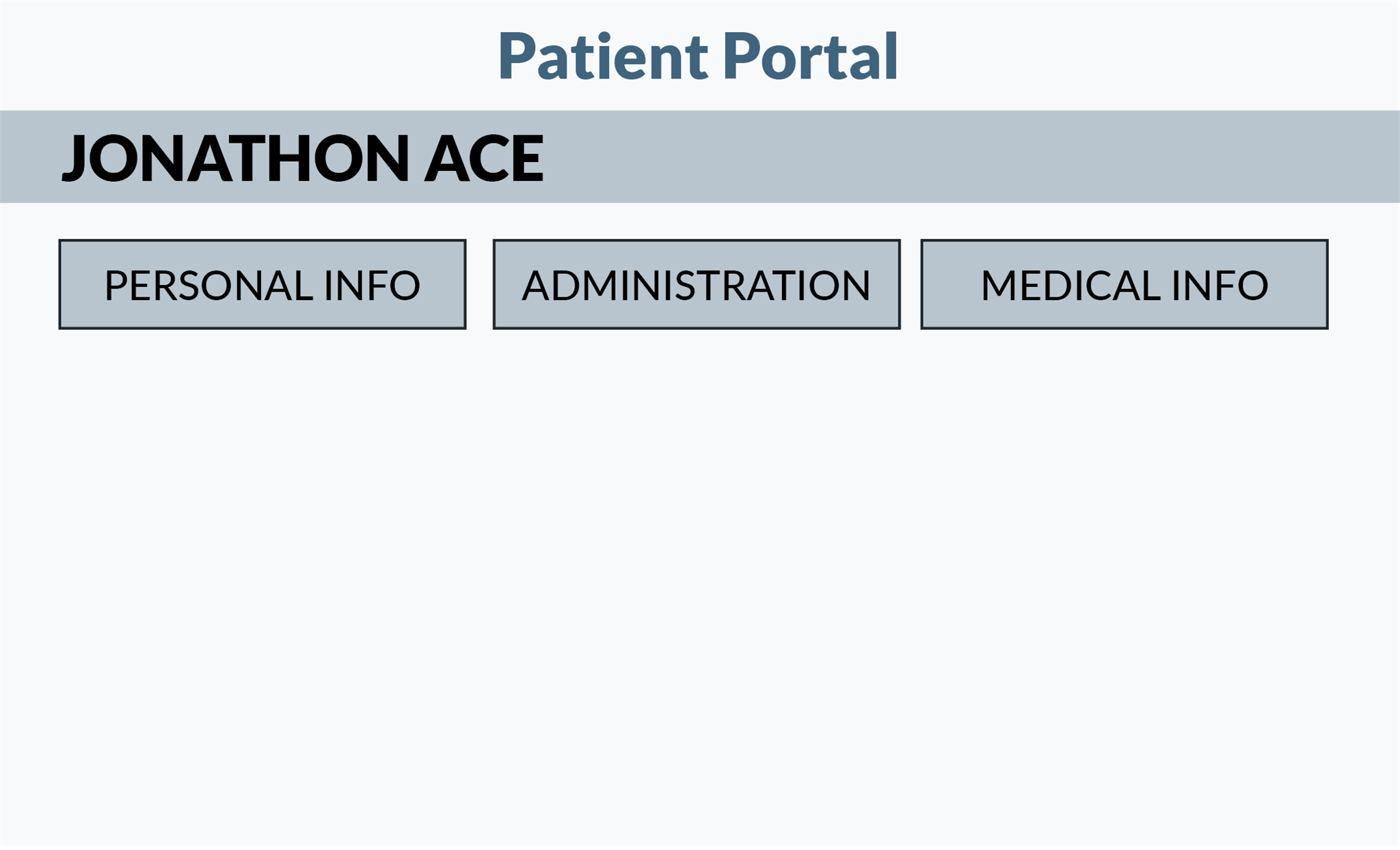This screenshot has height=850, width=1400.
Task: Click the Patient Portal page title
Action: pos(697,56)
